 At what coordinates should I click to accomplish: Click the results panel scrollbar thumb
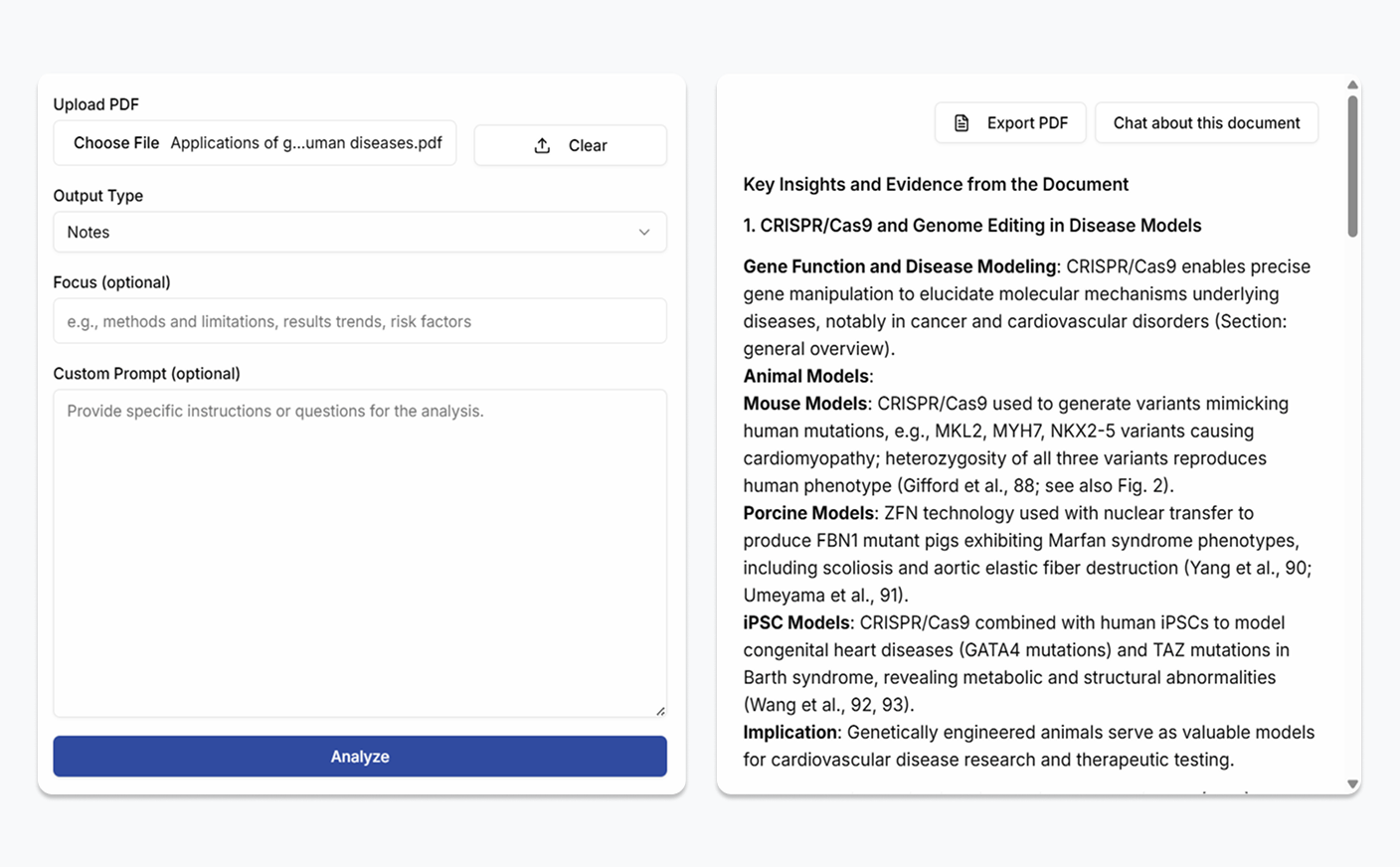1352,165
